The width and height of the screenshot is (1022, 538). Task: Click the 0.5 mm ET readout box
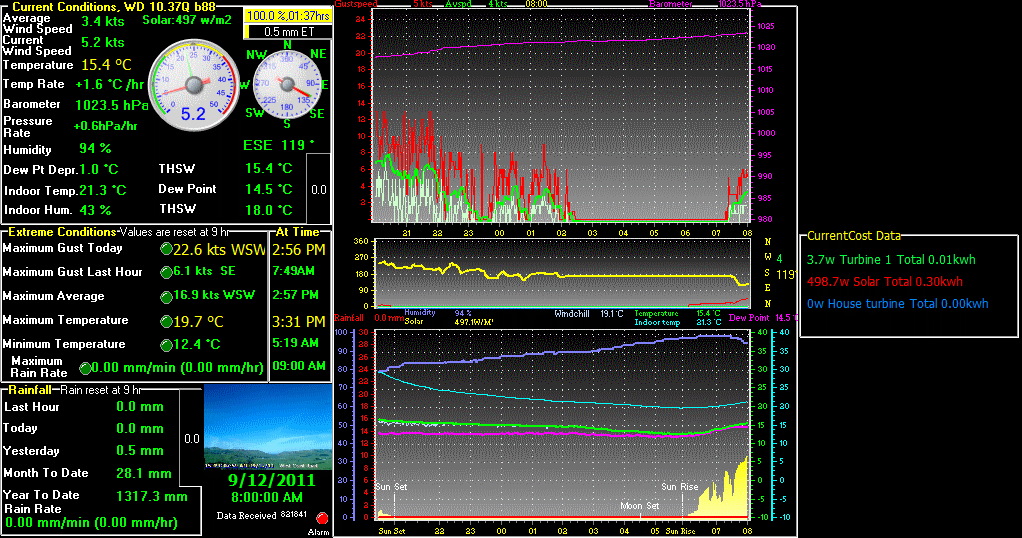tap(288, 31)
